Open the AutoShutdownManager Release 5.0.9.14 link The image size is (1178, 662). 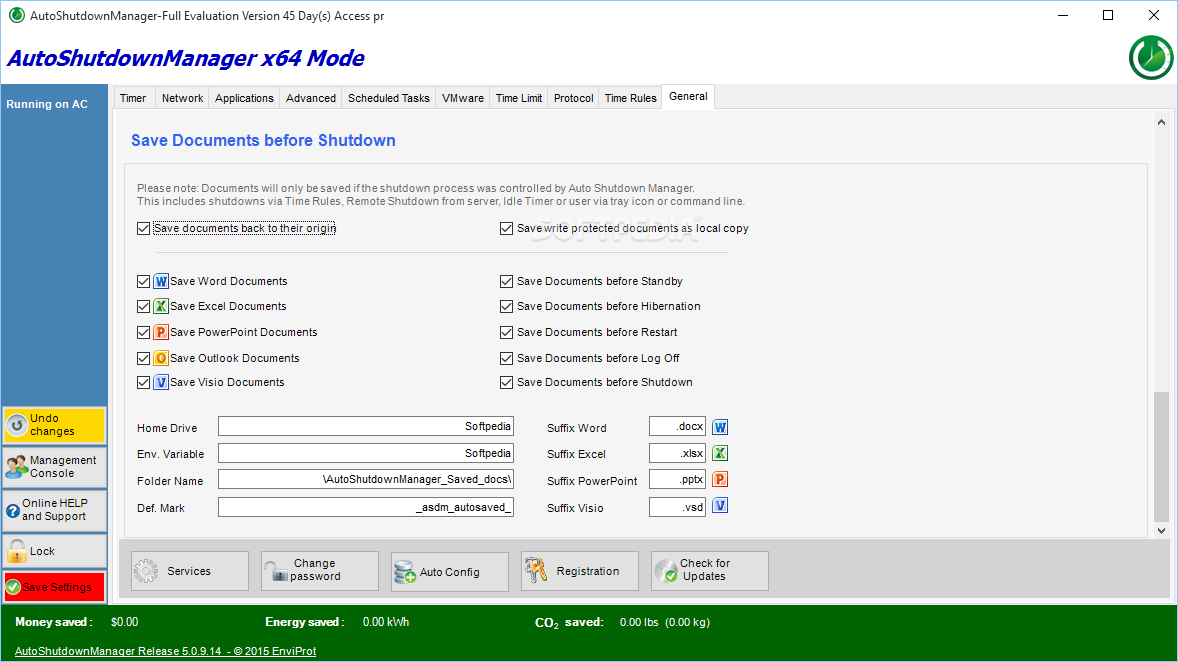tap(165, 651)
